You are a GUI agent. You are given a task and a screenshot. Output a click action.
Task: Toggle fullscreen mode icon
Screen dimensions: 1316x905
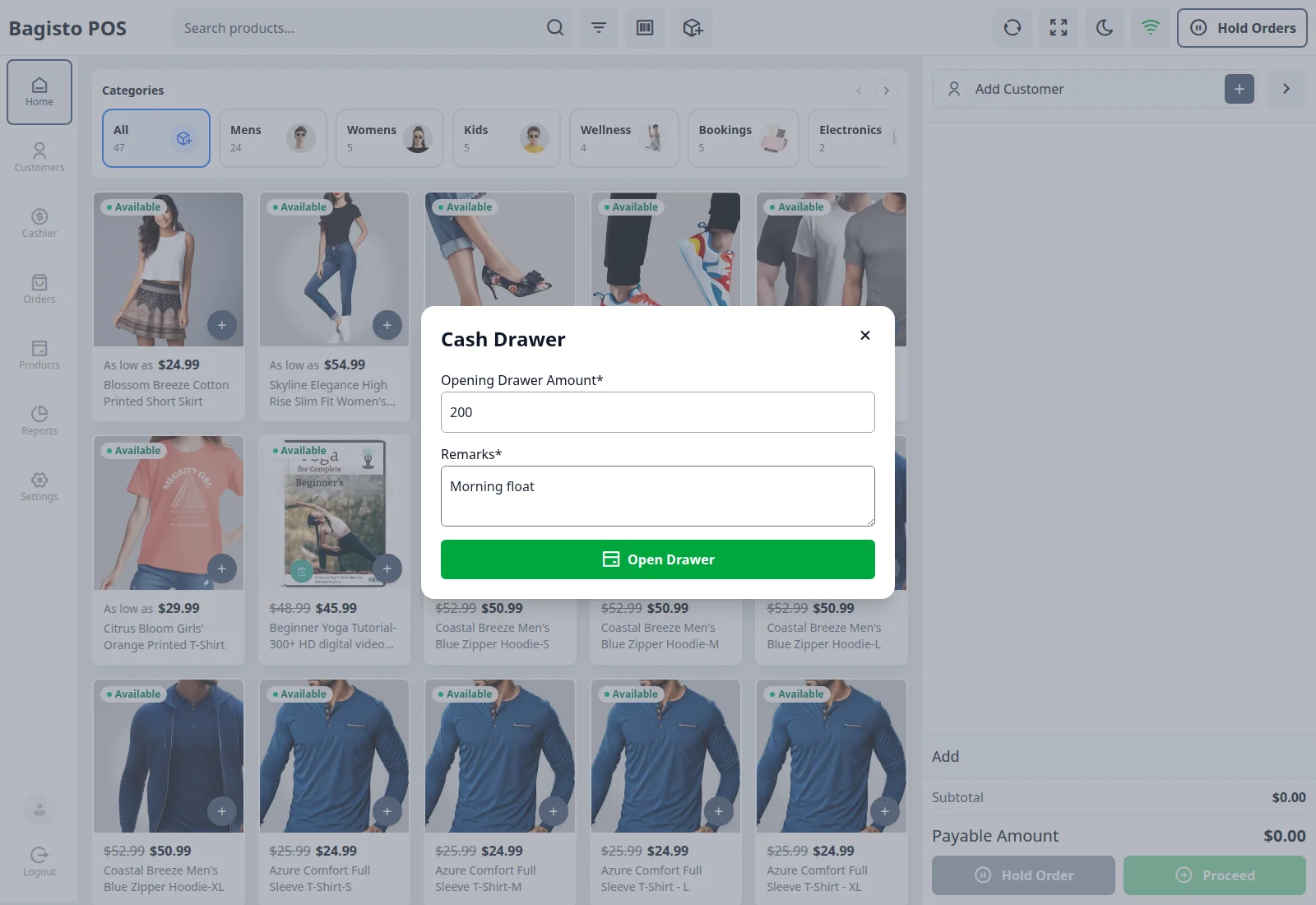click(x=1059, y=28)
